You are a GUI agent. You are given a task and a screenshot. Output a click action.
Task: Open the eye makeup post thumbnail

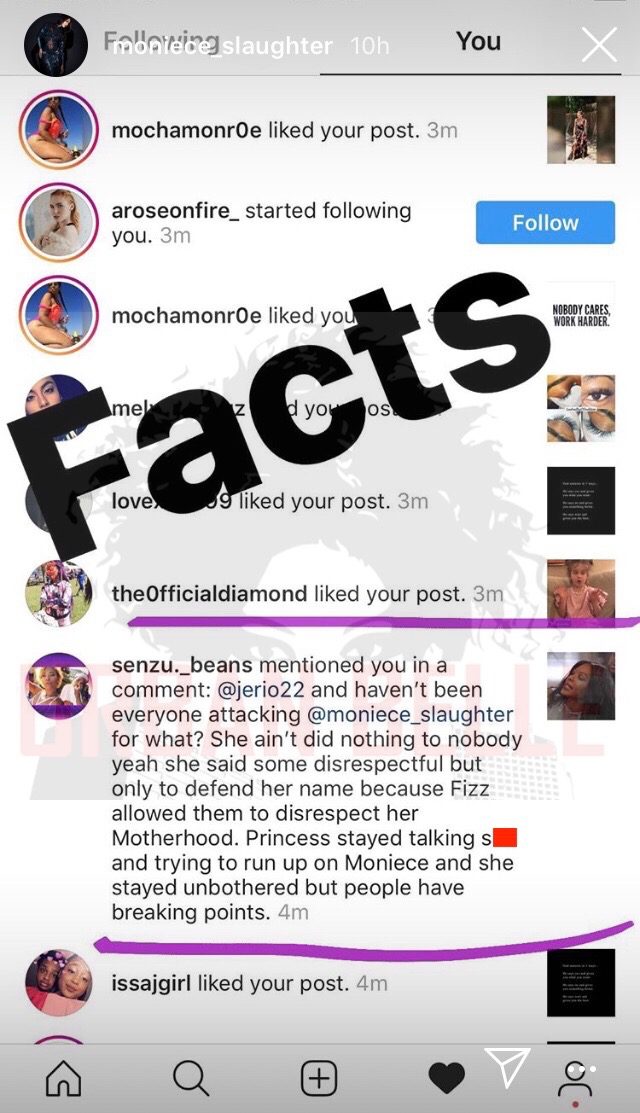[x=581, y=408]
